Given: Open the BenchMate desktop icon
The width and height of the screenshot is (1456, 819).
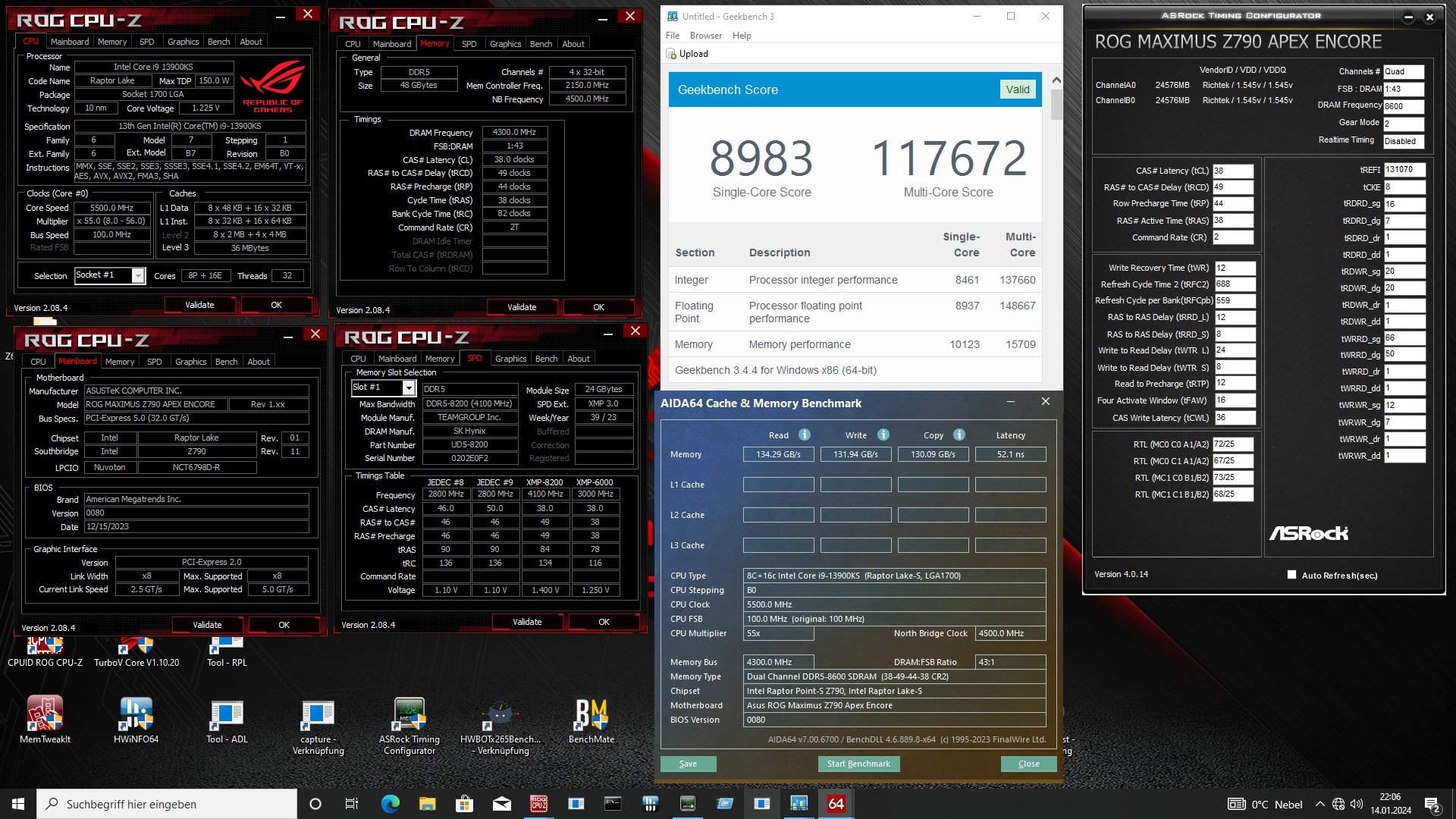Looking at the screenshot, I should [591, 720].
